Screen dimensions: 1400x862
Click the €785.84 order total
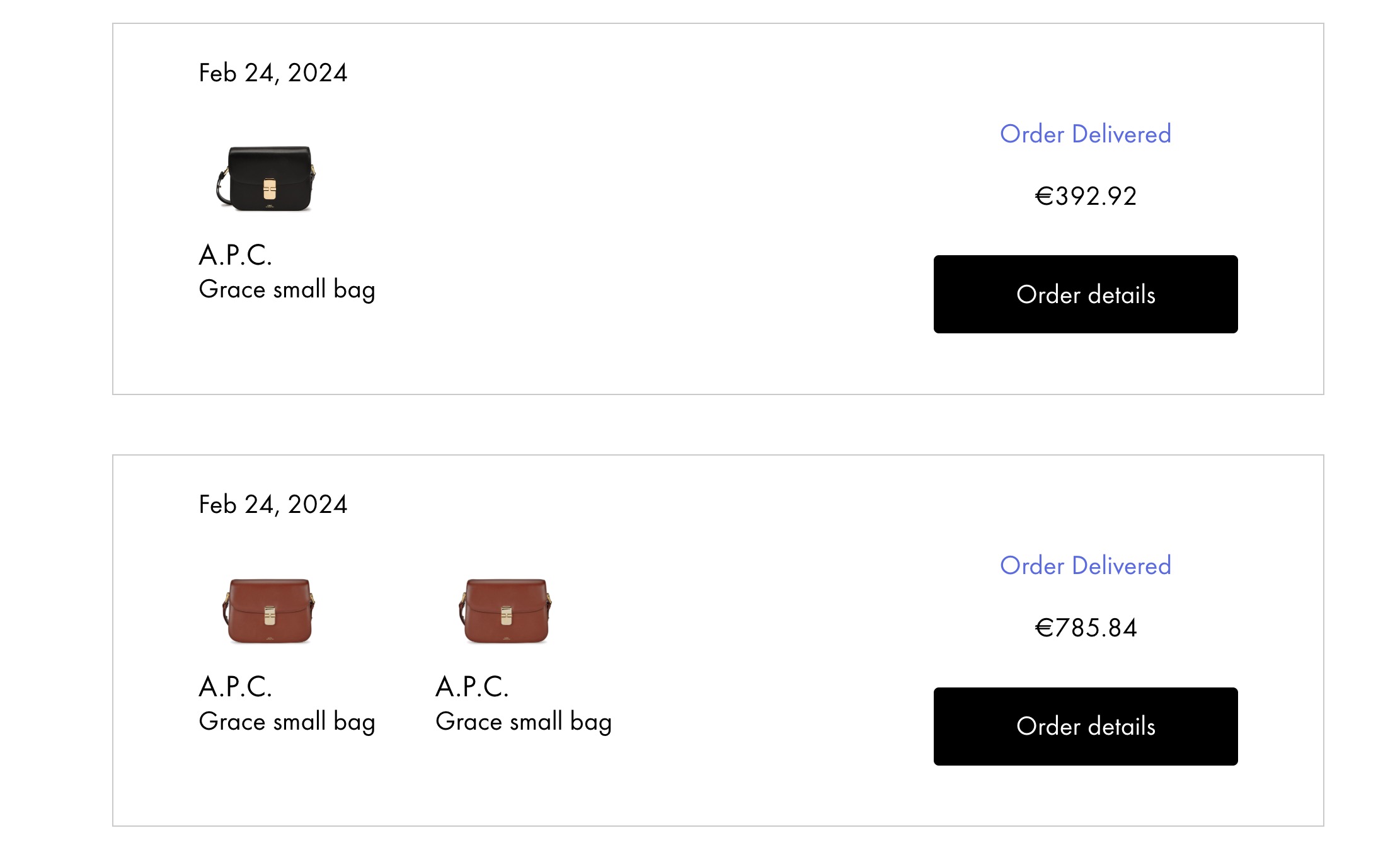[x=1085, y=628]
